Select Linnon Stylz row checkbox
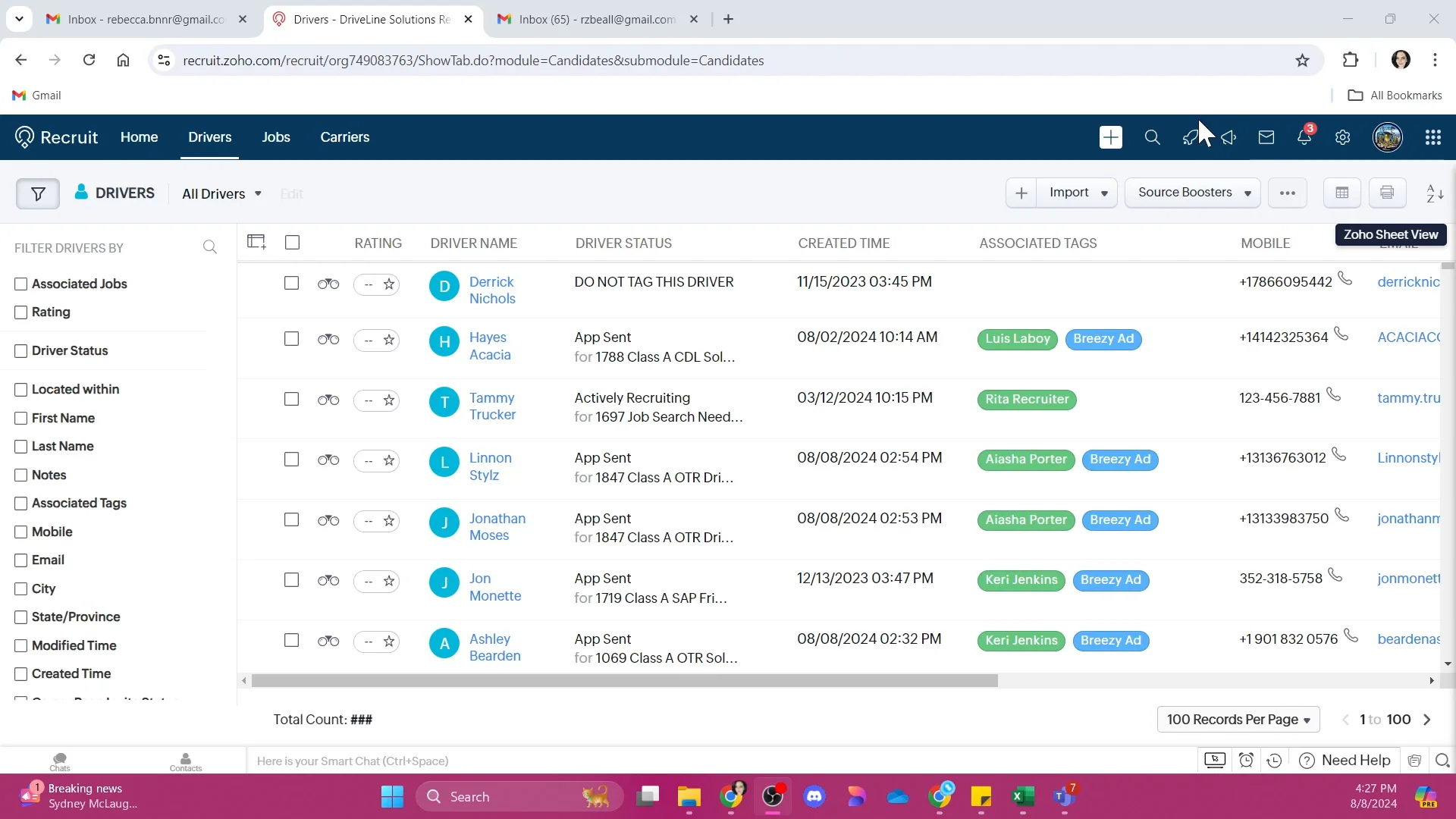Viewport: 1456px width, 819px height. [291, 460]
